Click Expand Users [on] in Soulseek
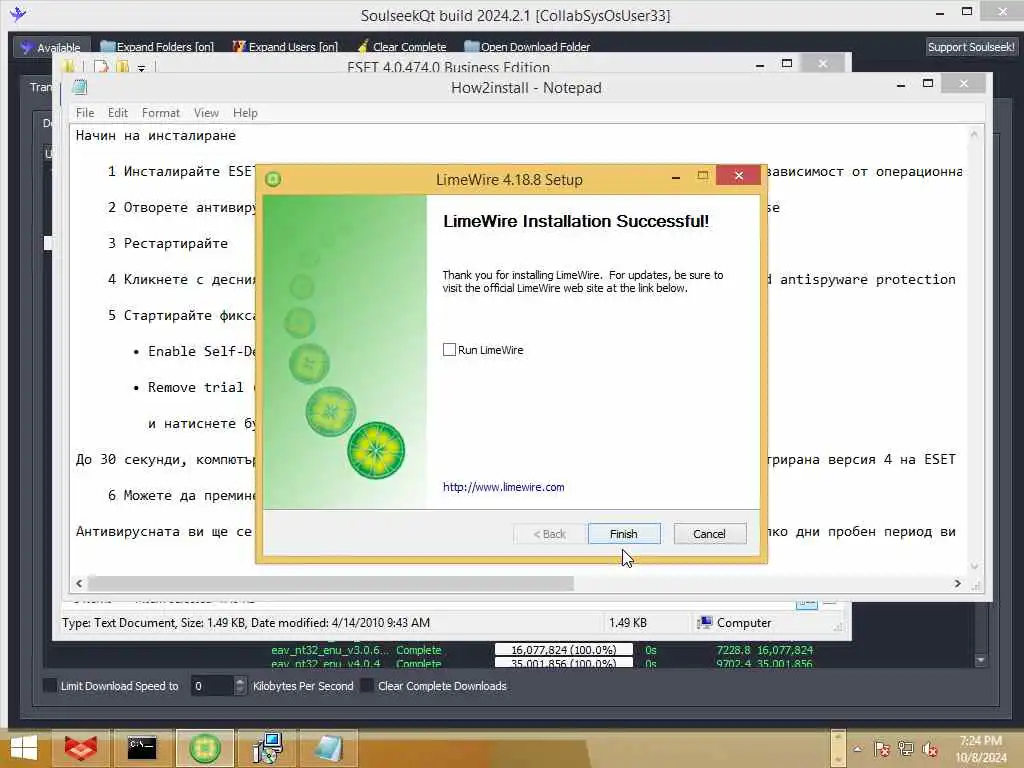 (x=285, y=47)
